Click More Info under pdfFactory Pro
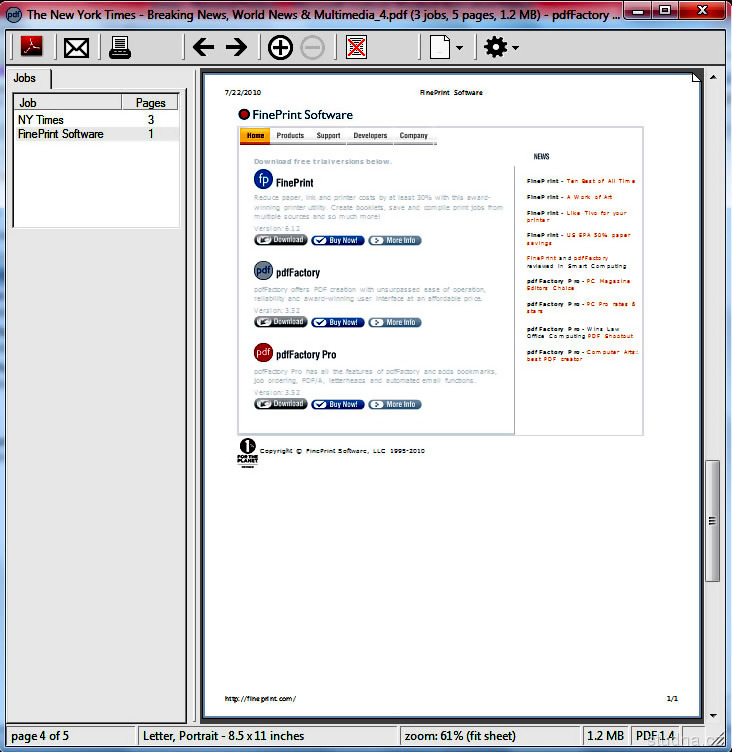The image size is (732, 752). tap(395, 404)
